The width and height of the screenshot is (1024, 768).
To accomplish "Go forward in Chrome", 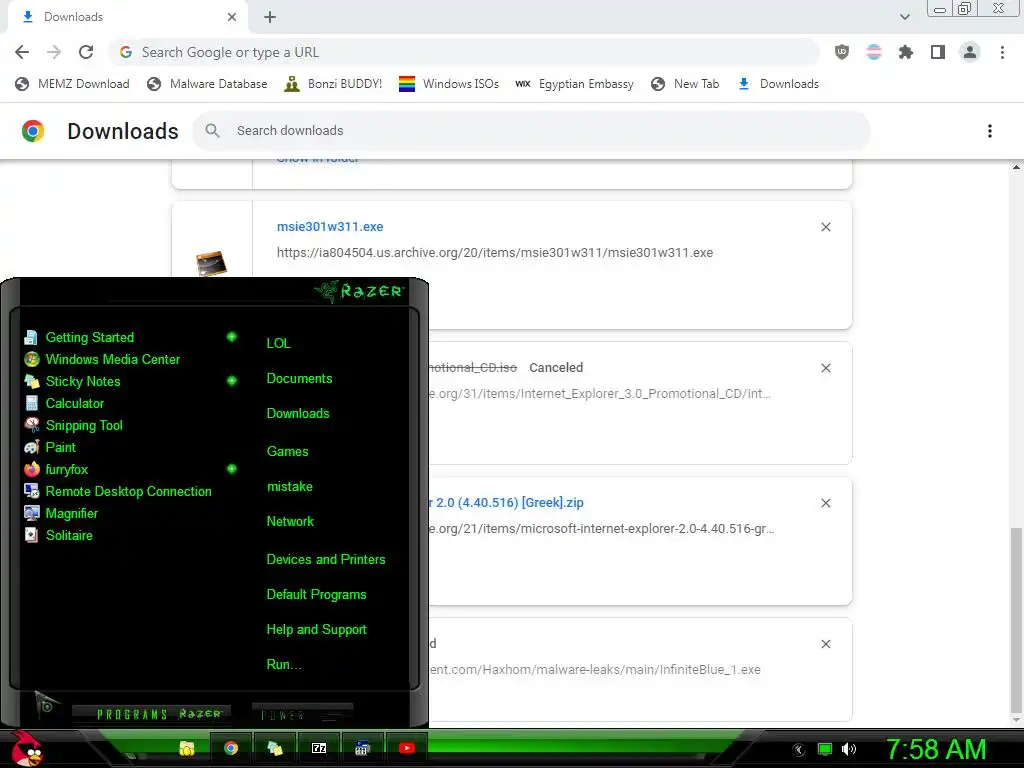I will coord(54,52).
